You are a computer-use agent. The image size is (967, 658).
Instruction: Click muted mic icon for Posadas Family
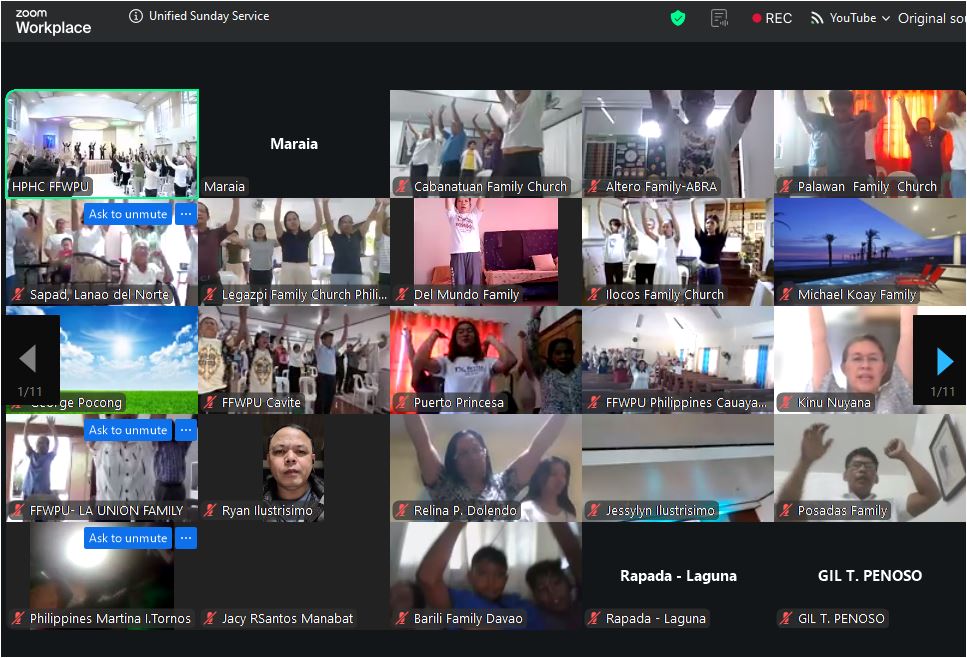[785, 511]
